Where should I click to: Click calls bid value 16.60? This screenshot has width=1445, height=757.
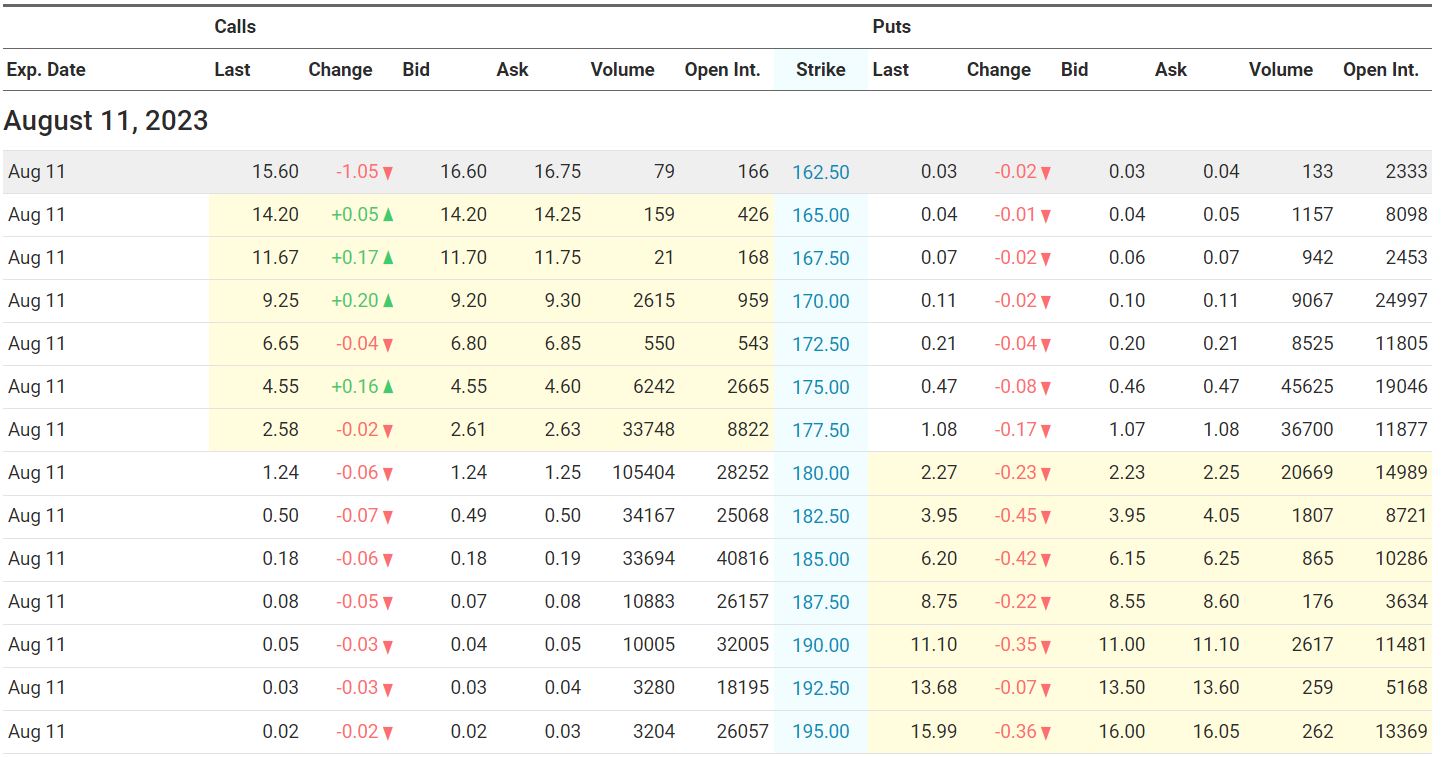click(464, 172)
